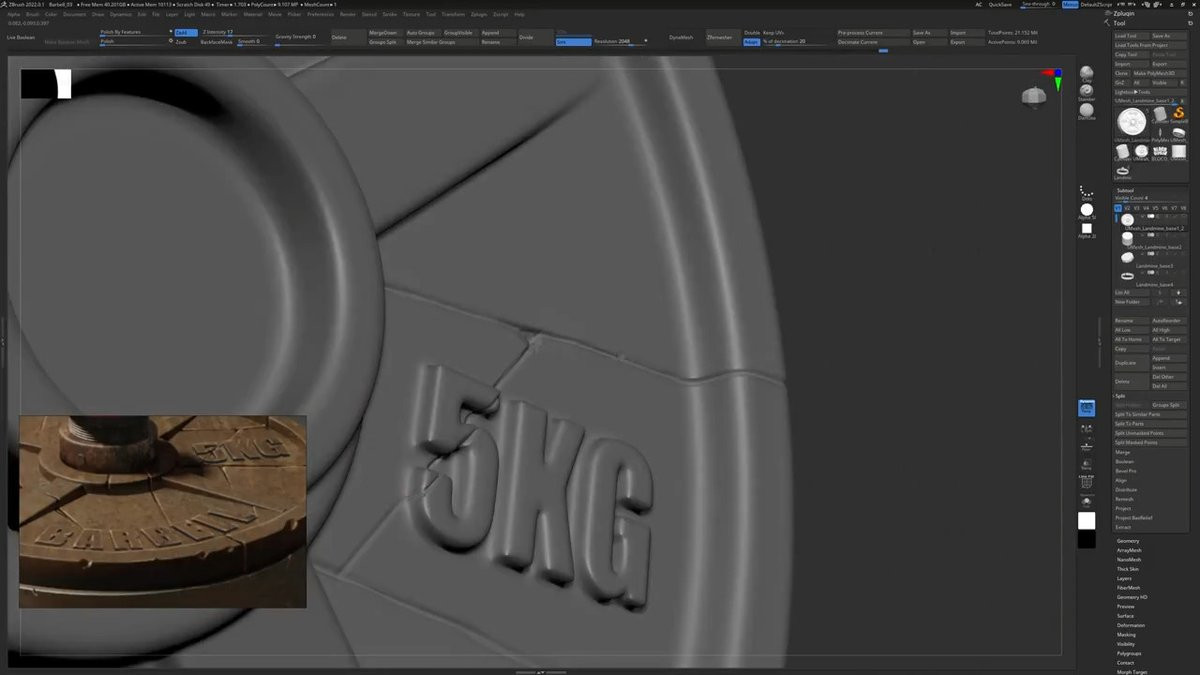Select the SimpleBrush tool icon
This screenshot has width=1200, height=675.
tap(1179, 115)
